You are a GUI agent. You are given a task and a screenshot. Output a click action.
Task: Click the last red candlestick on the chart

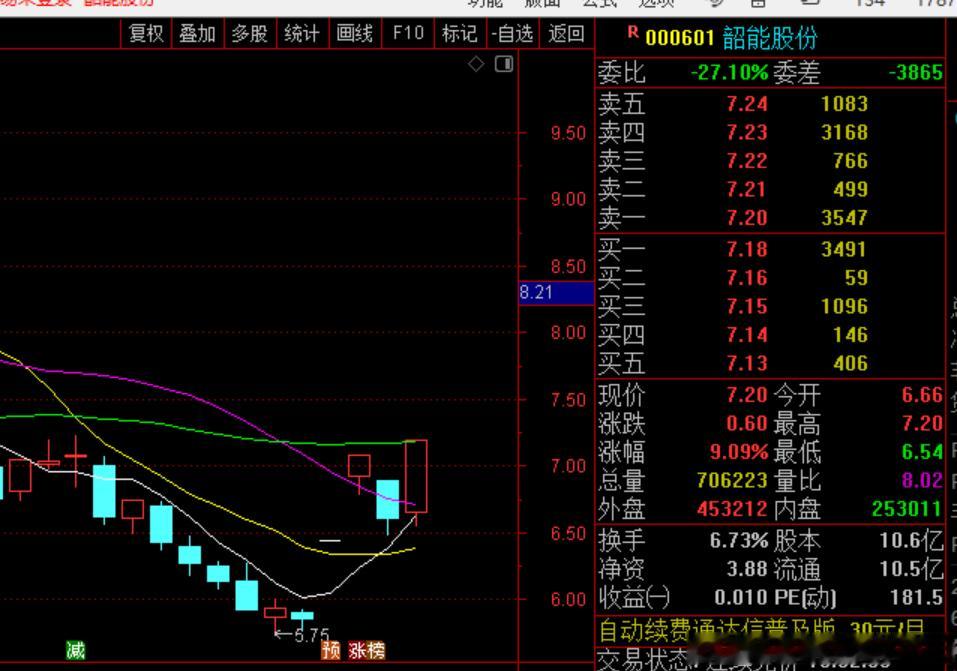[416, 476]
